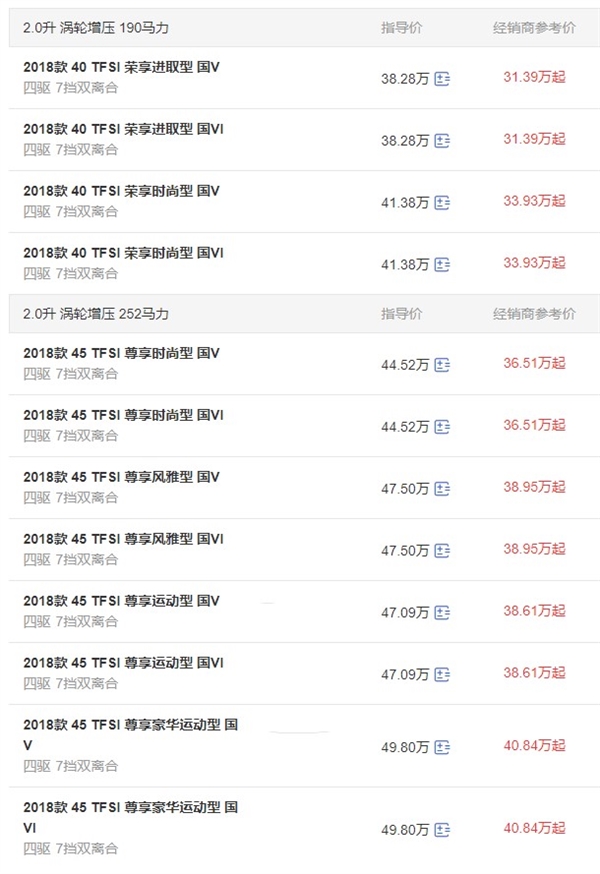Open calculator icon for 荣享时尚型 国V 41.38万
This screenshot has height=874, width=600.
click(x=442, y=203)
